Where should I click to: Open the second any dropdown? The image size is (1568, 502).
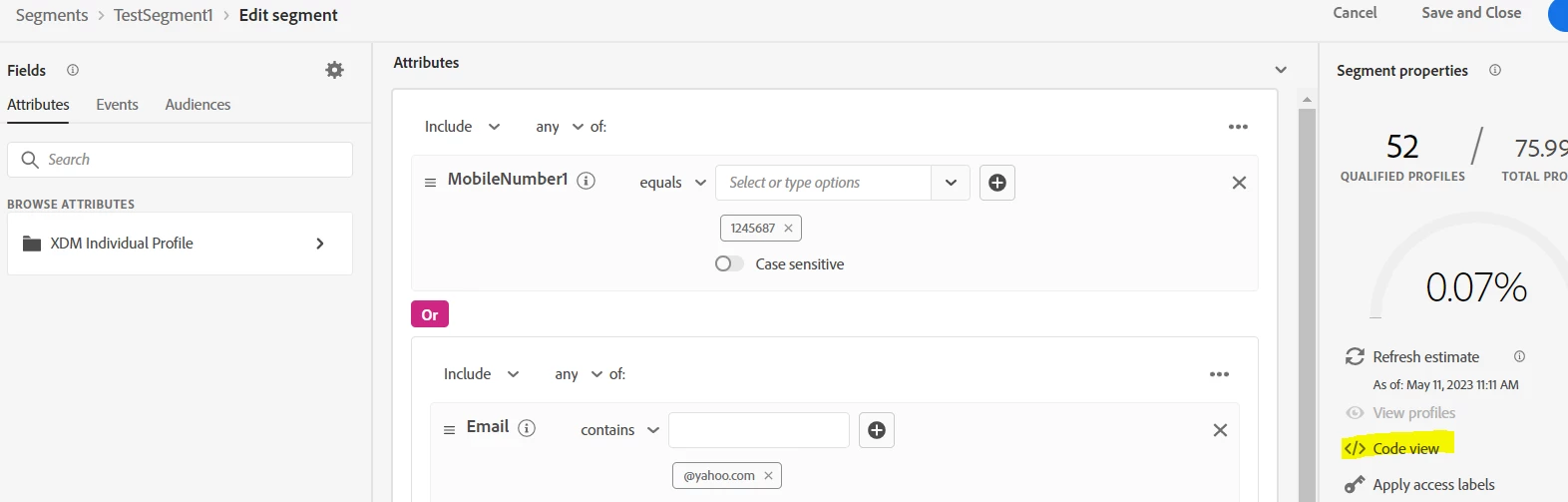[579, 374]
